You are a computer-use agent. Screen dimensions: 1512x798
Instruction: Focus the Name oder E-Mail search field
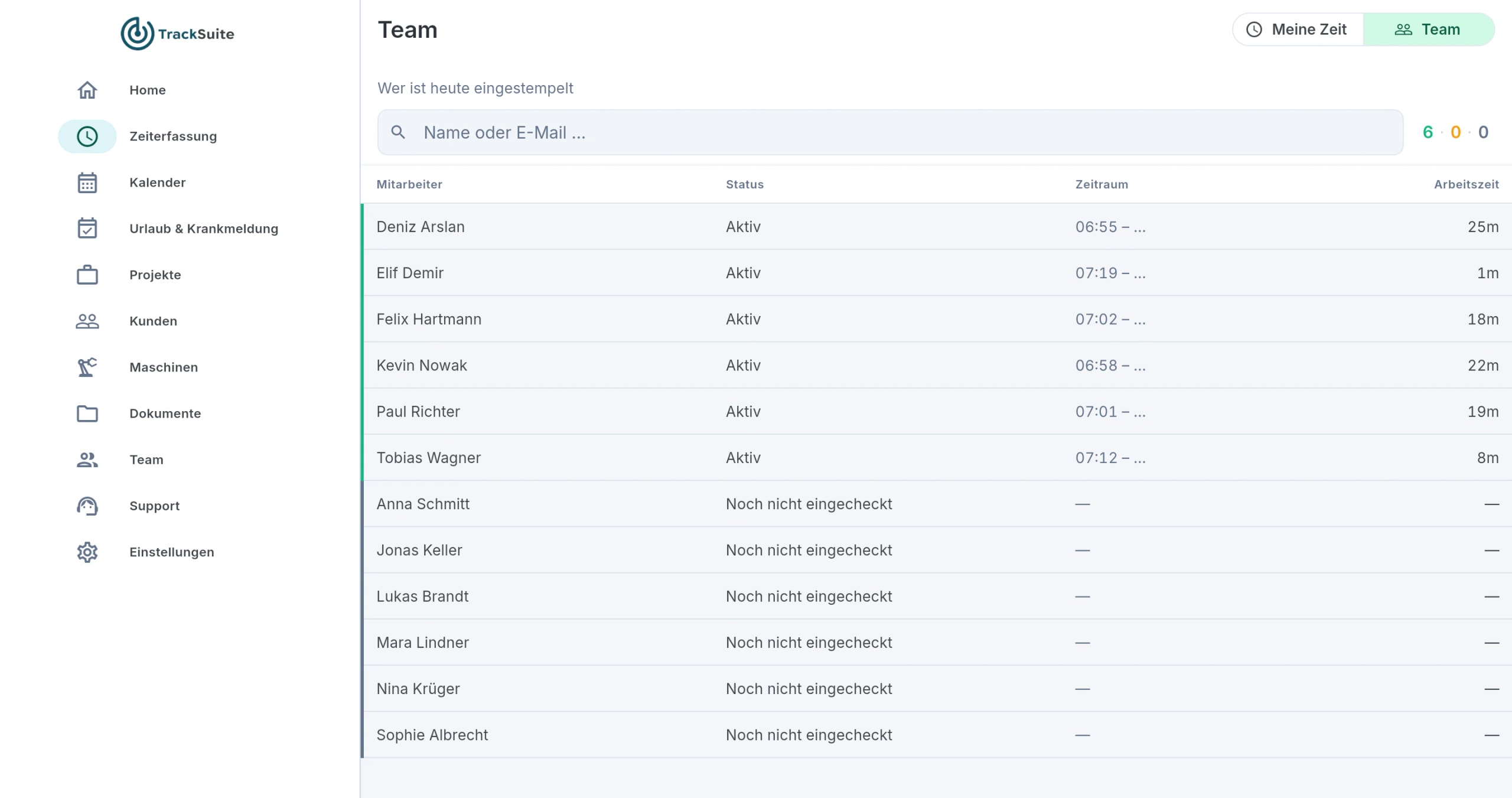(x=890, y=132)
